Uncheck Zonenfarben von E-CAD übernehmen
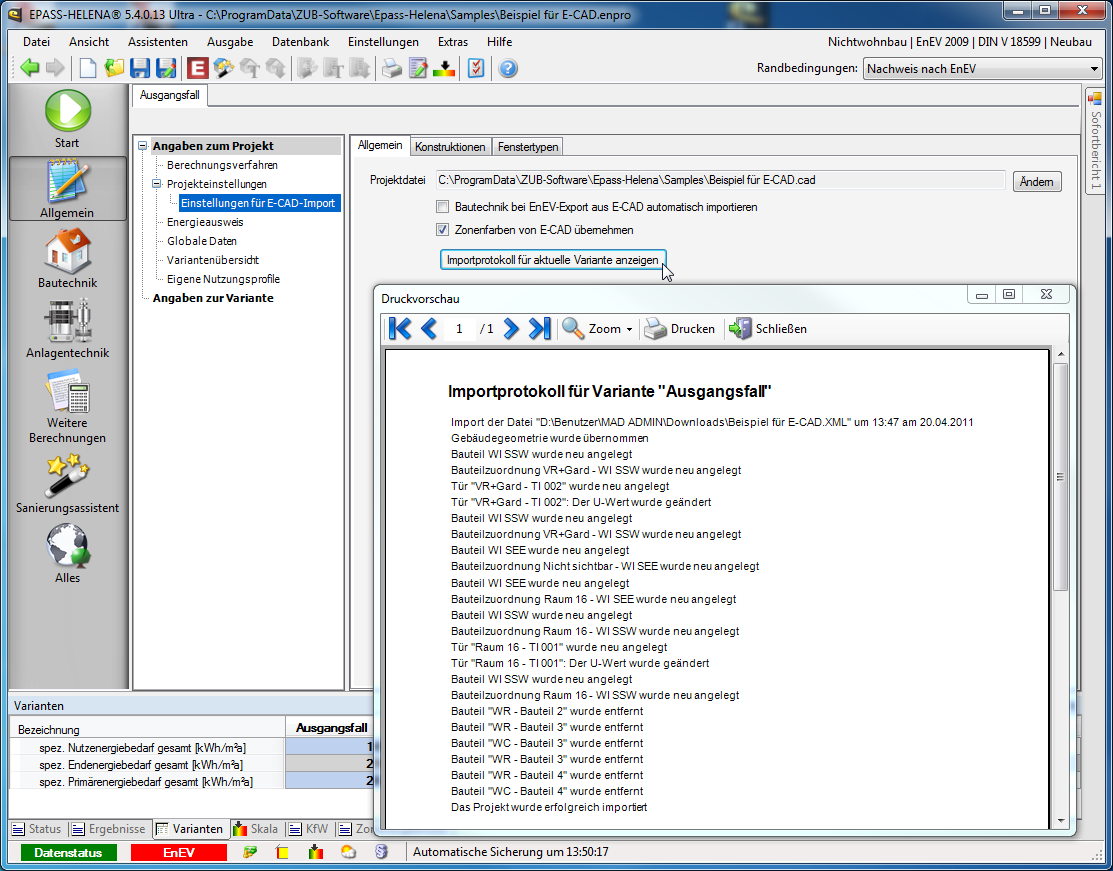This screenshot has height=871, width=1113. [x=443, y=230]
